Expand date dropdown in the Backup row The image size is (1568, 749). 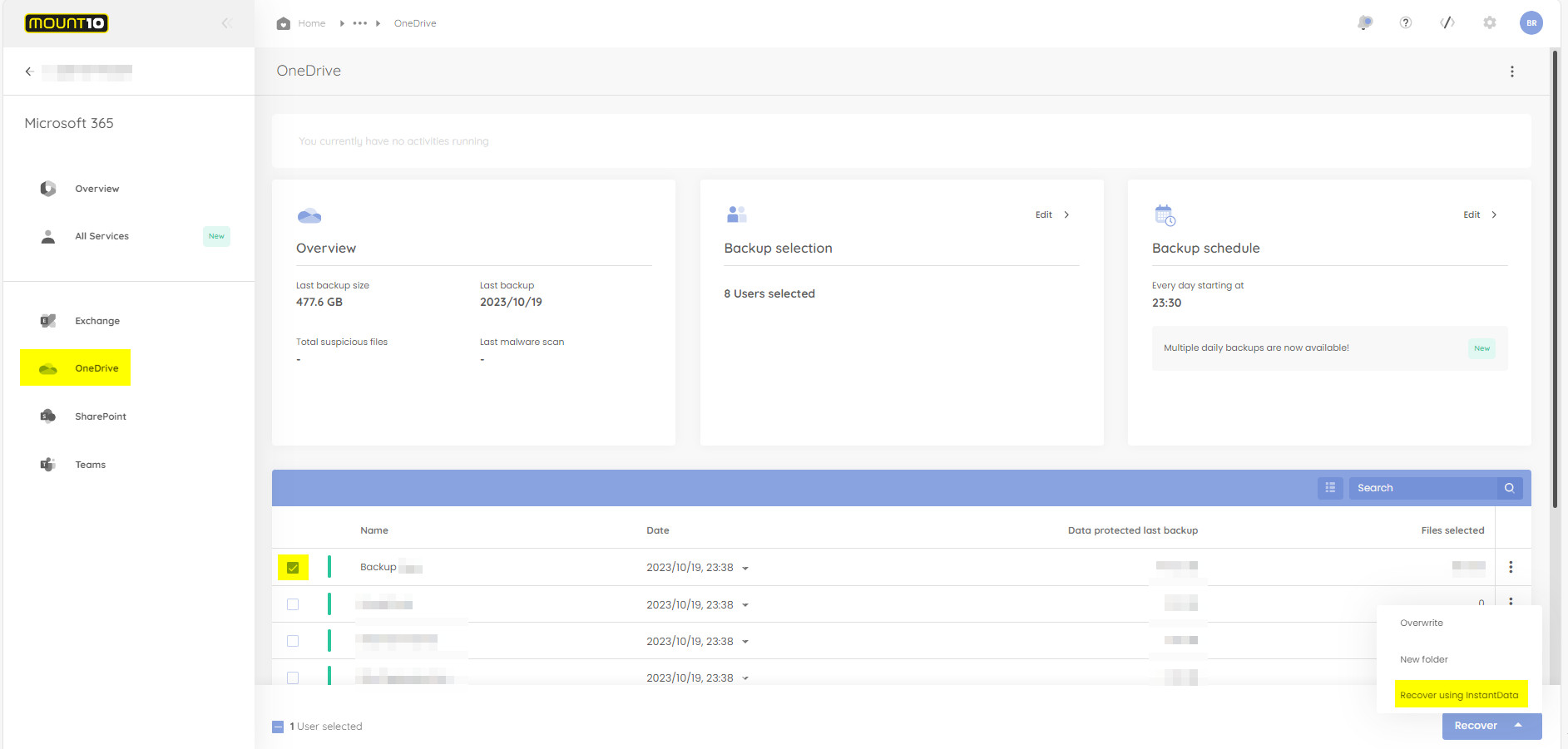[x=745, y=569]
